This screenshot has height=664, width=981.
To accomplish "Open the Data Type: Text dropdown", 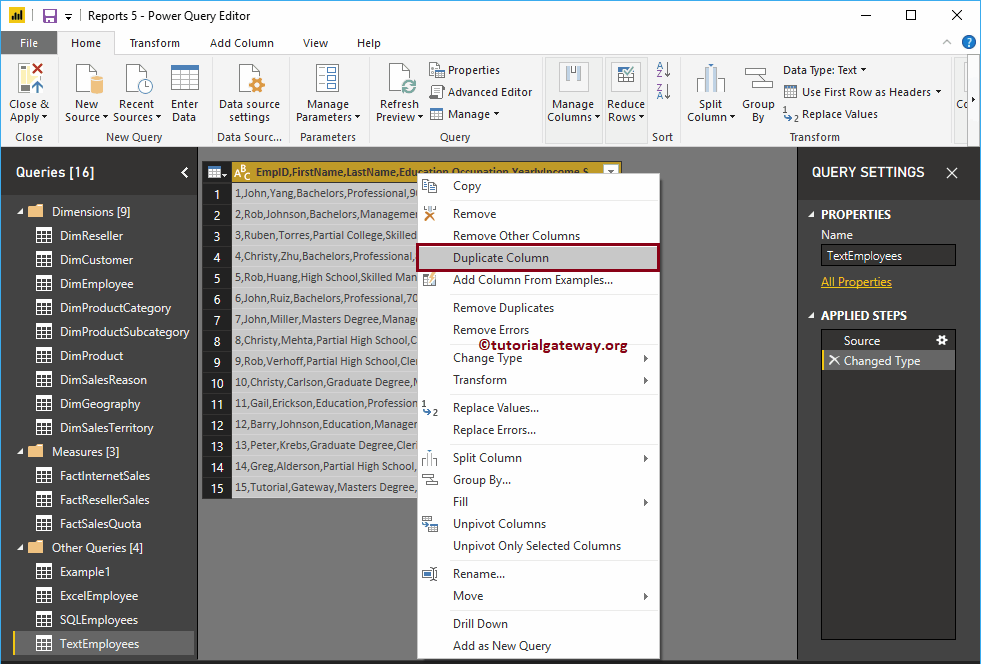I will coord(825,70).
